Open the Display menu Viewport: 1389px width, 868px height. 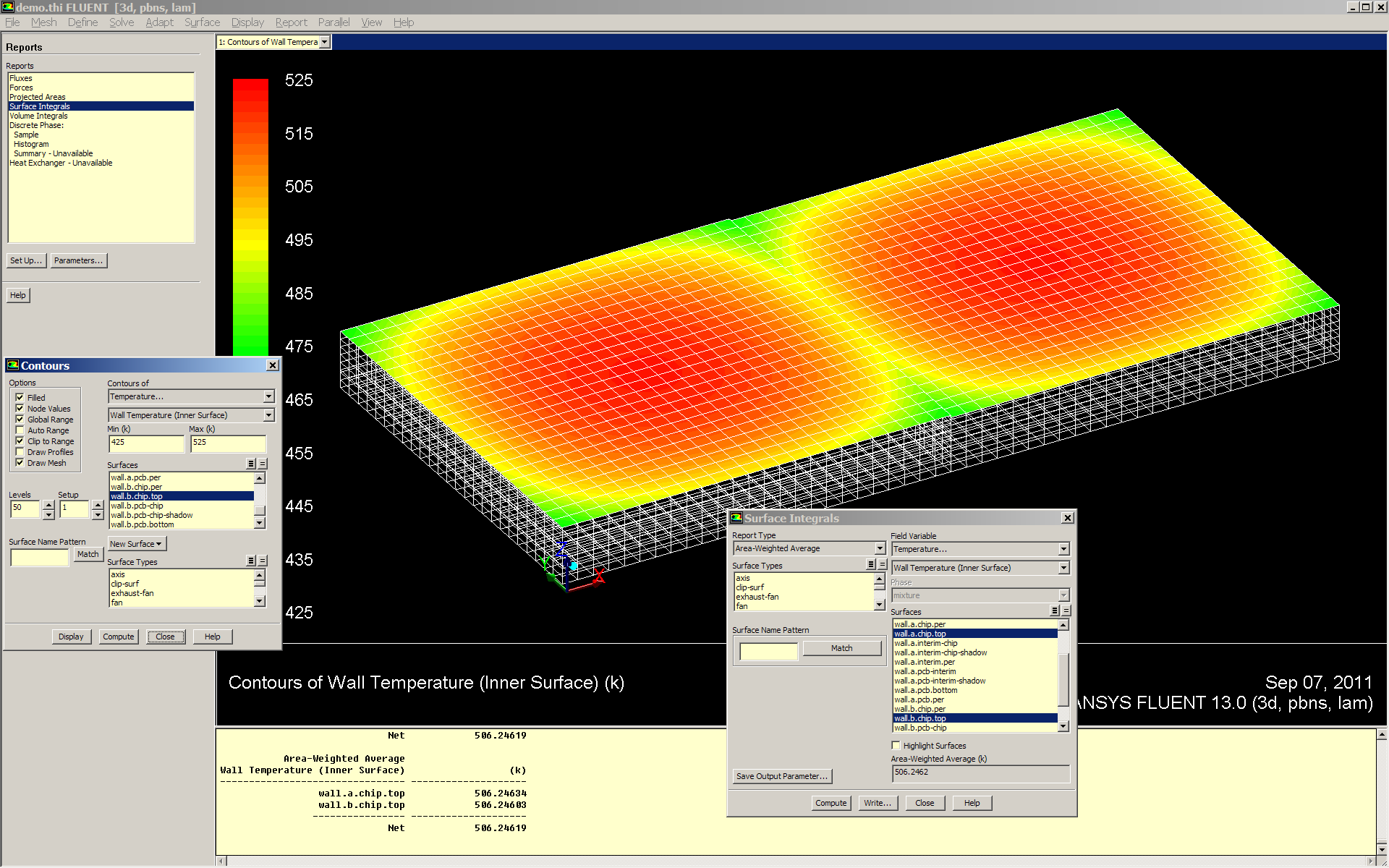tap(247, 22)
